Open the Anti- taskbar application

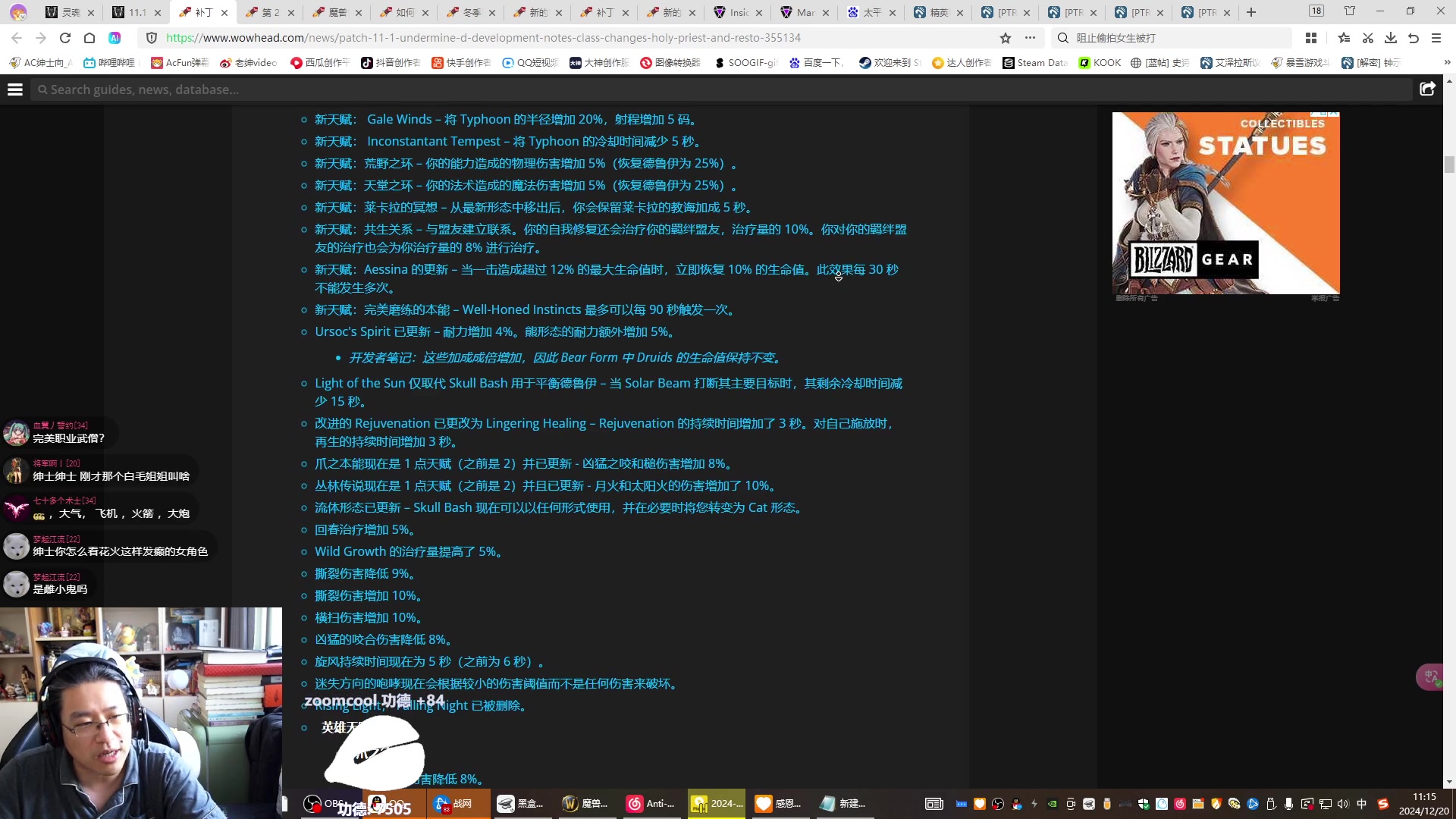650,804
